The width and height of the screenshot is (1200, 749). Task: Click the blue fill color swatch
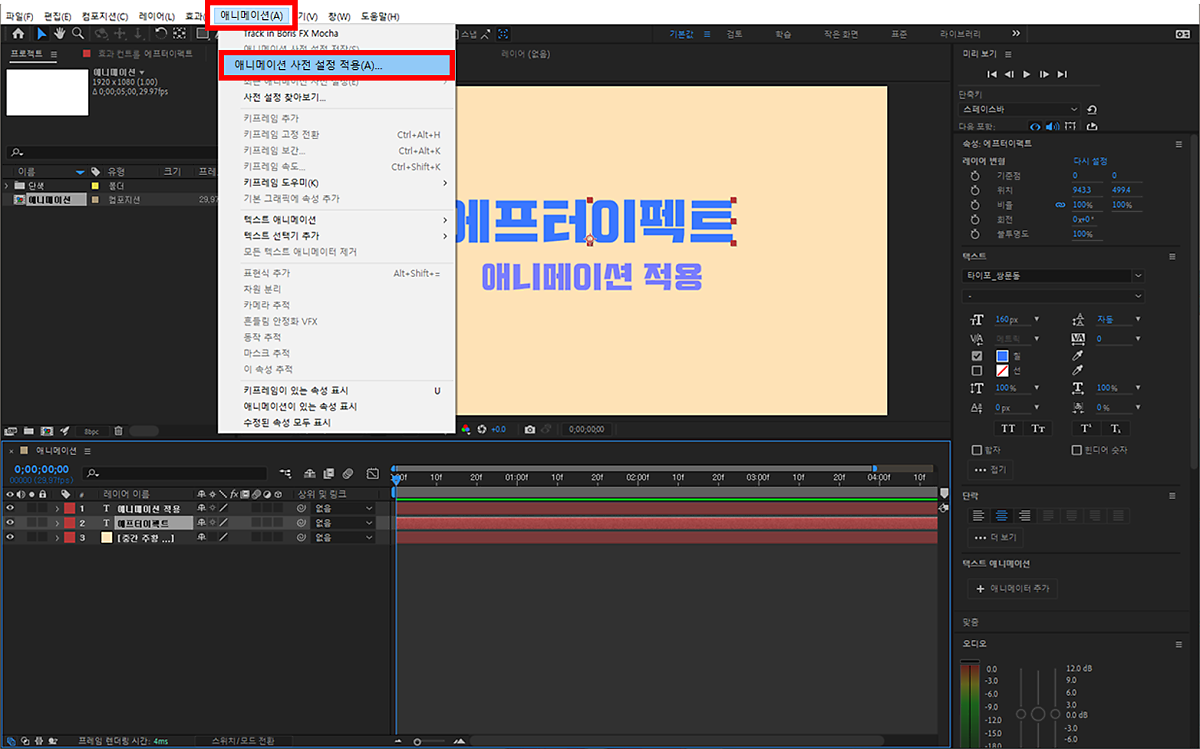pyautogui.click(x=1002, y=356)
